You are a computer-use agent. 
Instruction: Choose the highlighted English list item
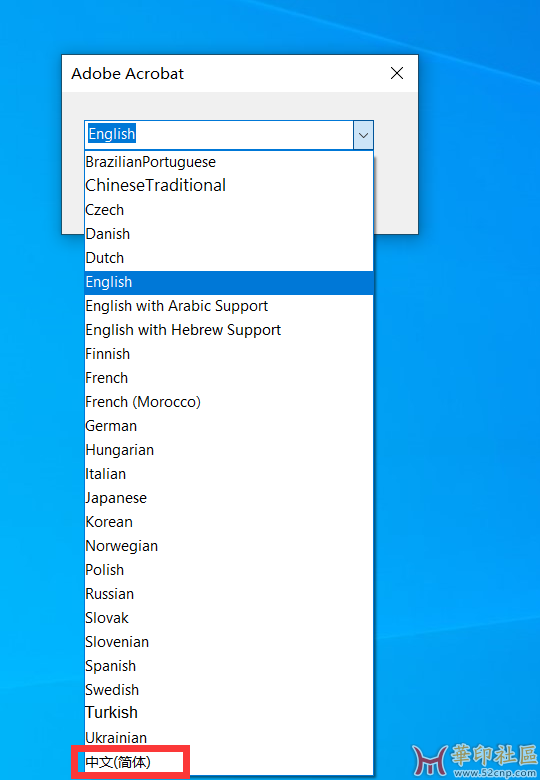click(x=229, y=282)
